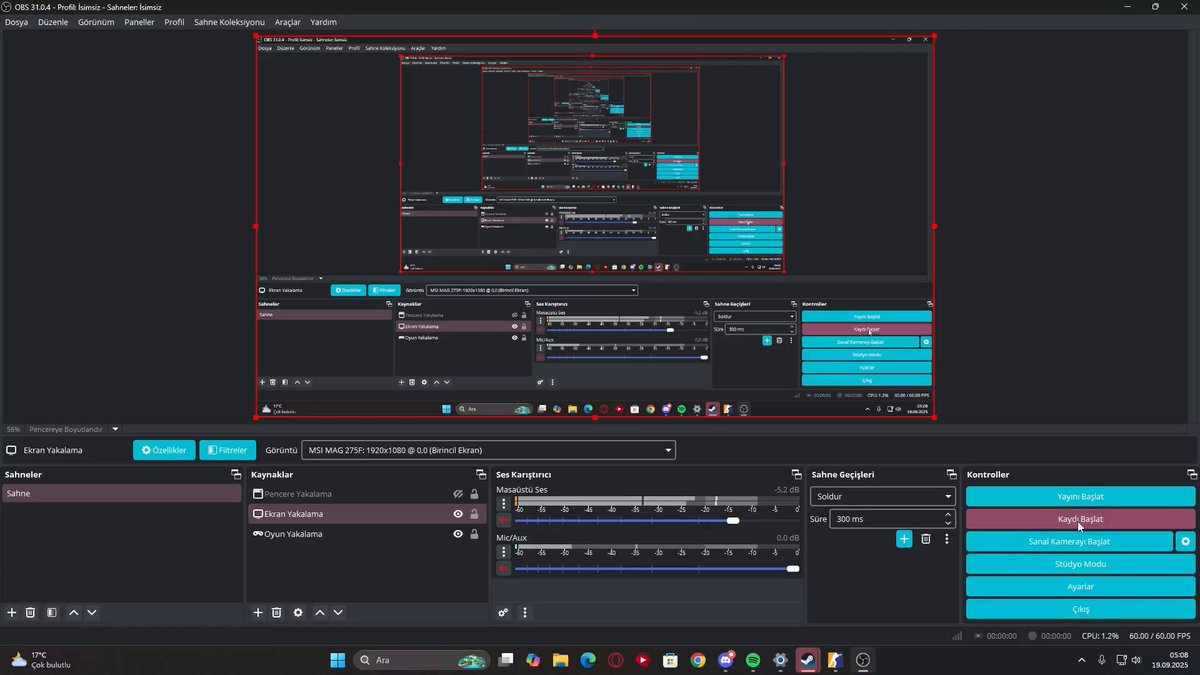Toggle lock on Oyun Yakalama source
This screenshot has height=675, width=1200.
point(474,534)
